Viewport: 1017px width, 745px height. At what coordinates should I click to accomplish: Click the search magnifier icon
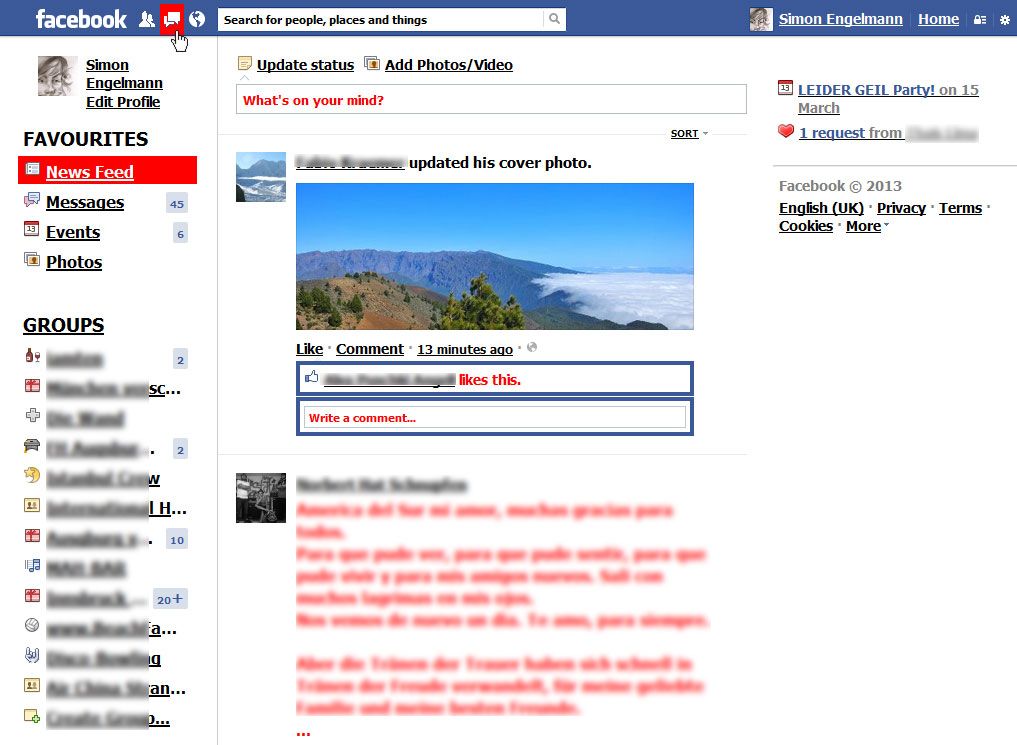[x=554, y=18]
